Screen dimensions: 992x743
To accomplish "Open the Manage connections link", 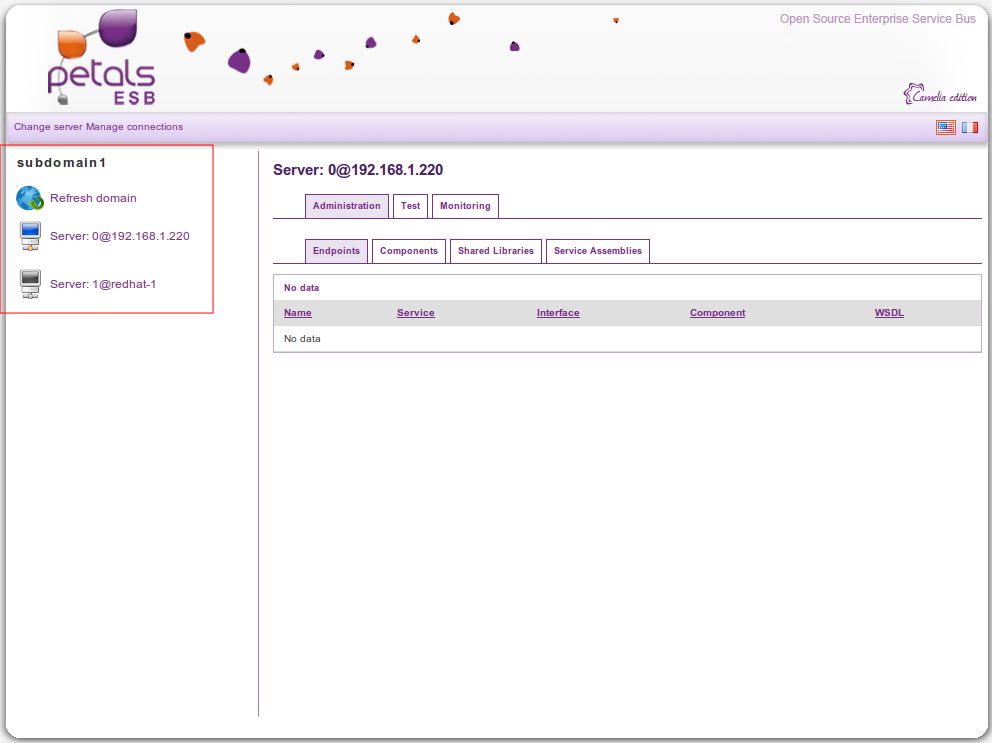I will 135,127.
